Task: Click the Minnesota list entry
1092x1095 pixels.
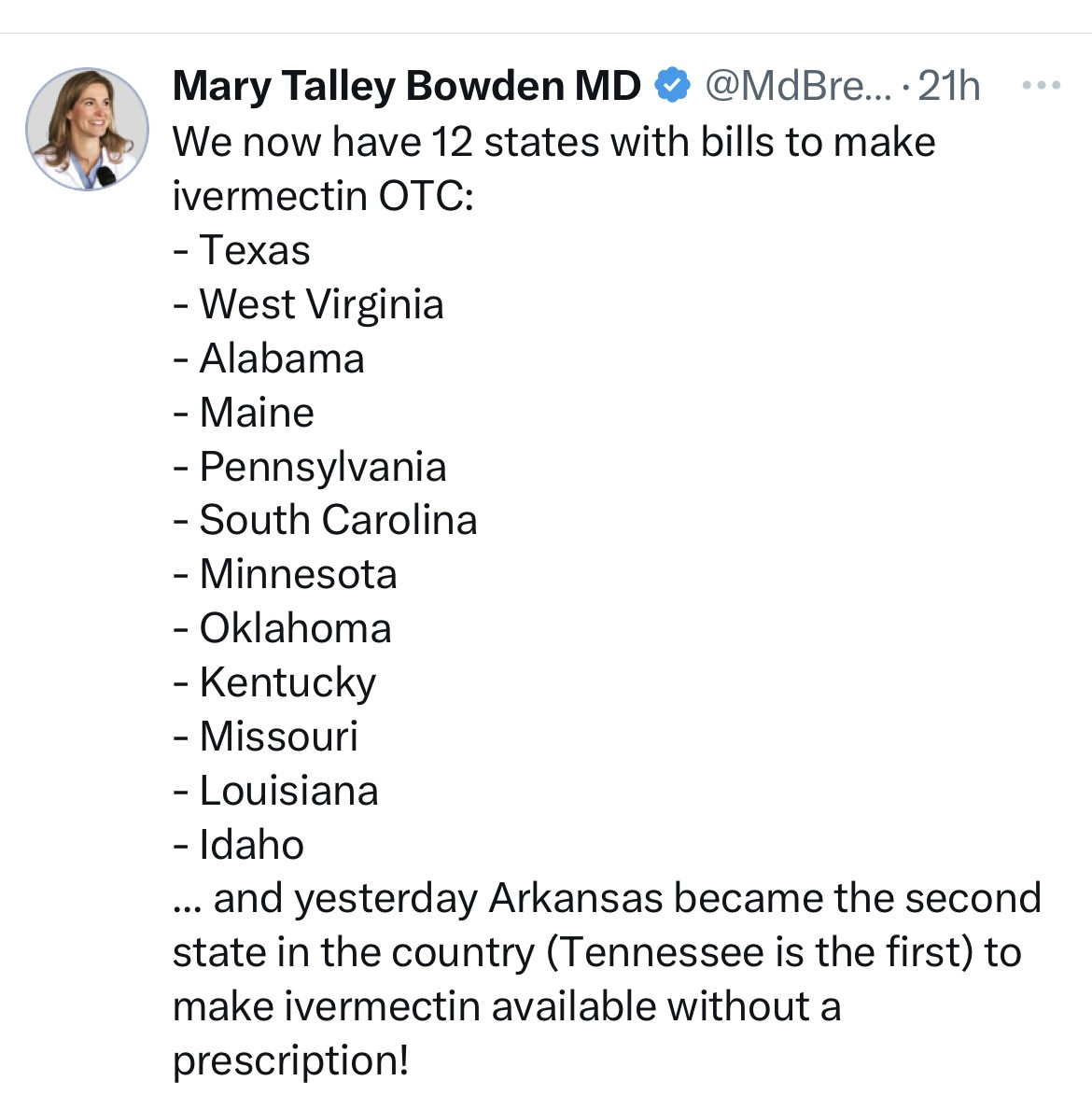Action: click(x=298, y=574)
